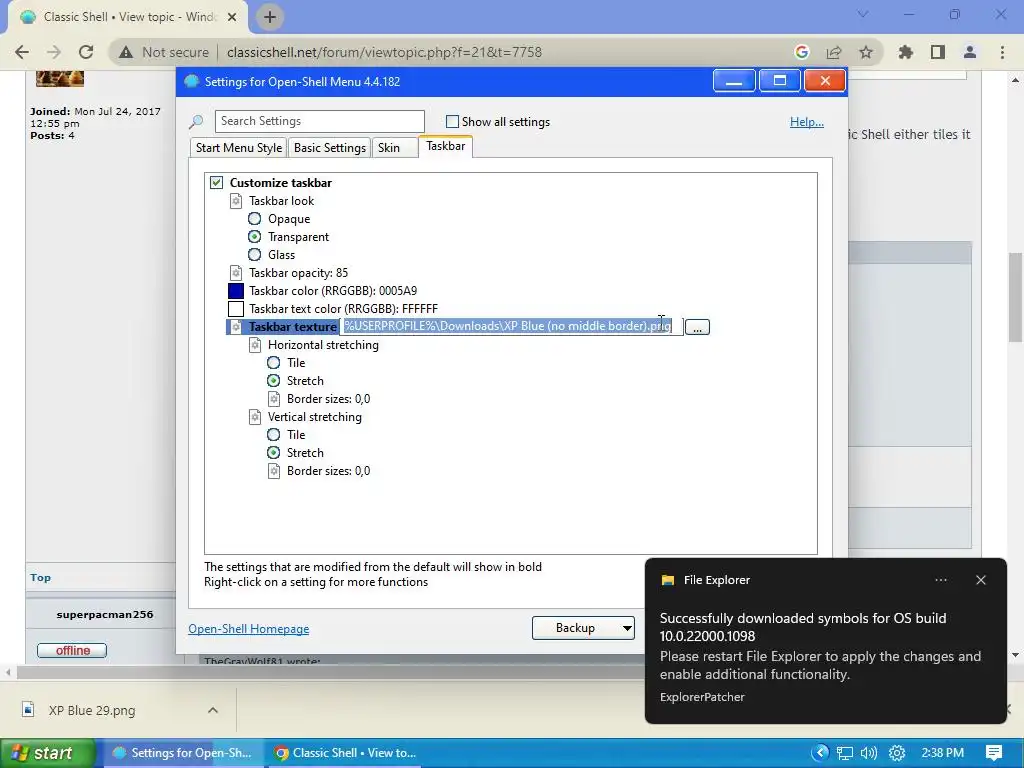Select Stretch under Horizontal stretching
This screenshot has height=768, width=1024.
coord(274,381)
